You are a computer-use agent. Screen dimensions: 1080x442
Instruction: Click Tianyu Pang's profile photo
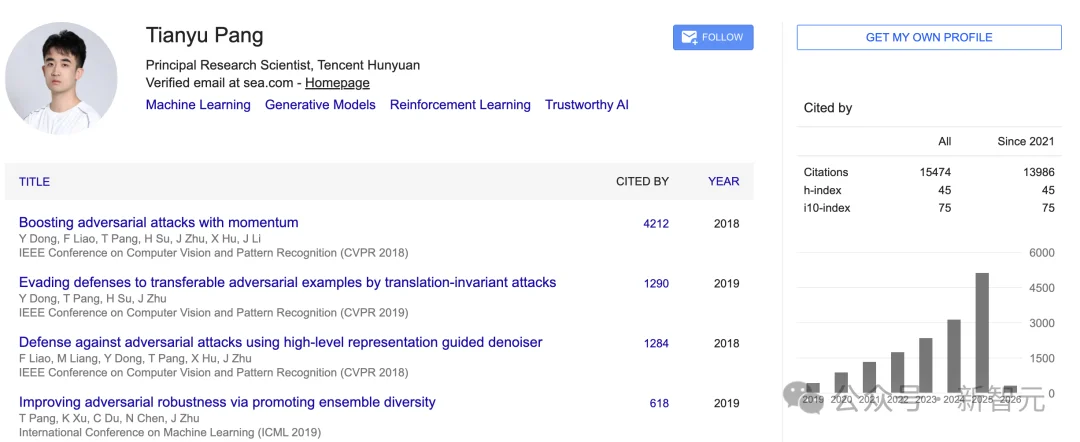point(61,77)
